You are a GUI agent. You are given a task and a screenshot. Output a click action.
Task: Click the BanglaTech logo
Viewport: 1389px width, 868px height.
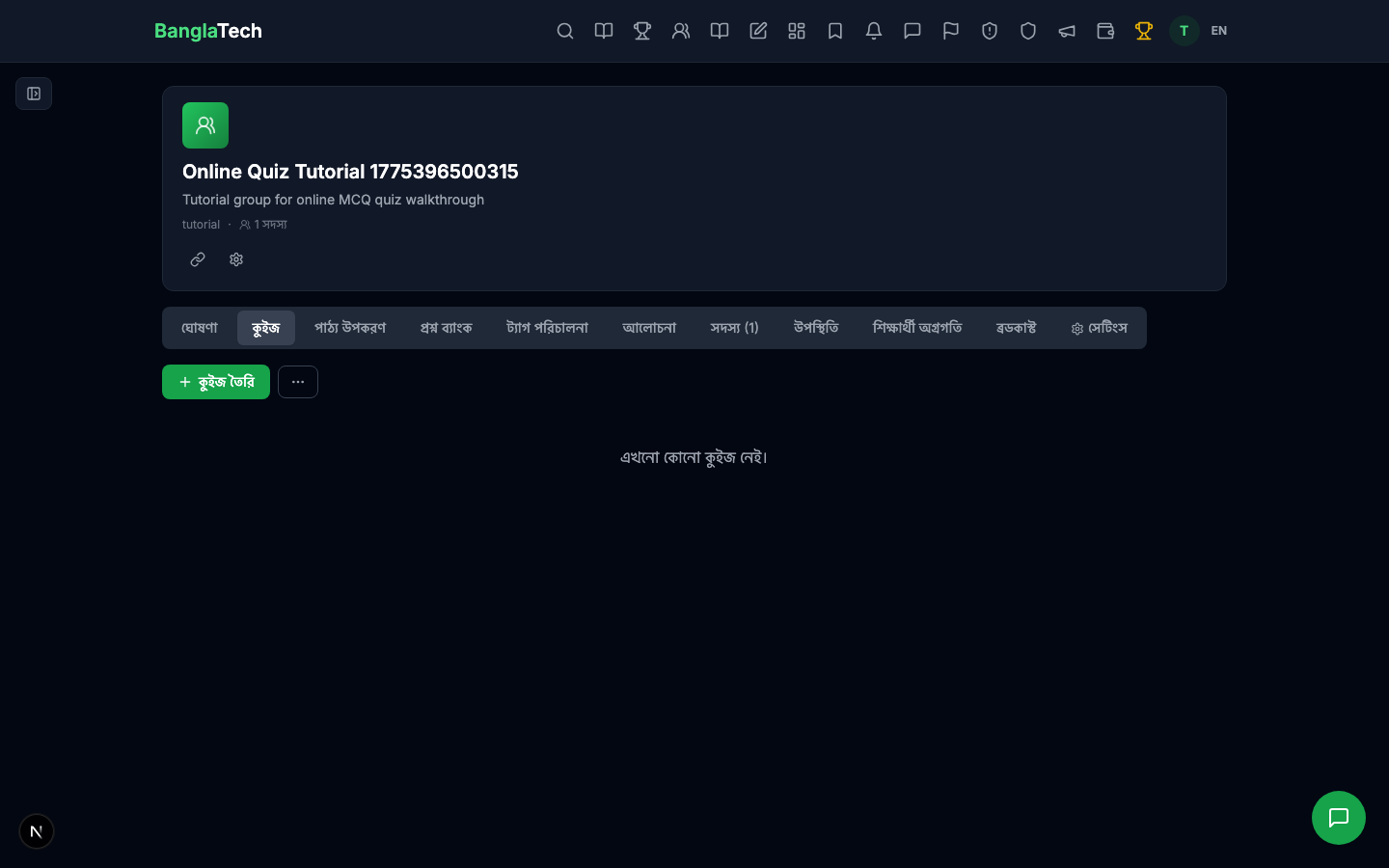click(x=208, y=31)
